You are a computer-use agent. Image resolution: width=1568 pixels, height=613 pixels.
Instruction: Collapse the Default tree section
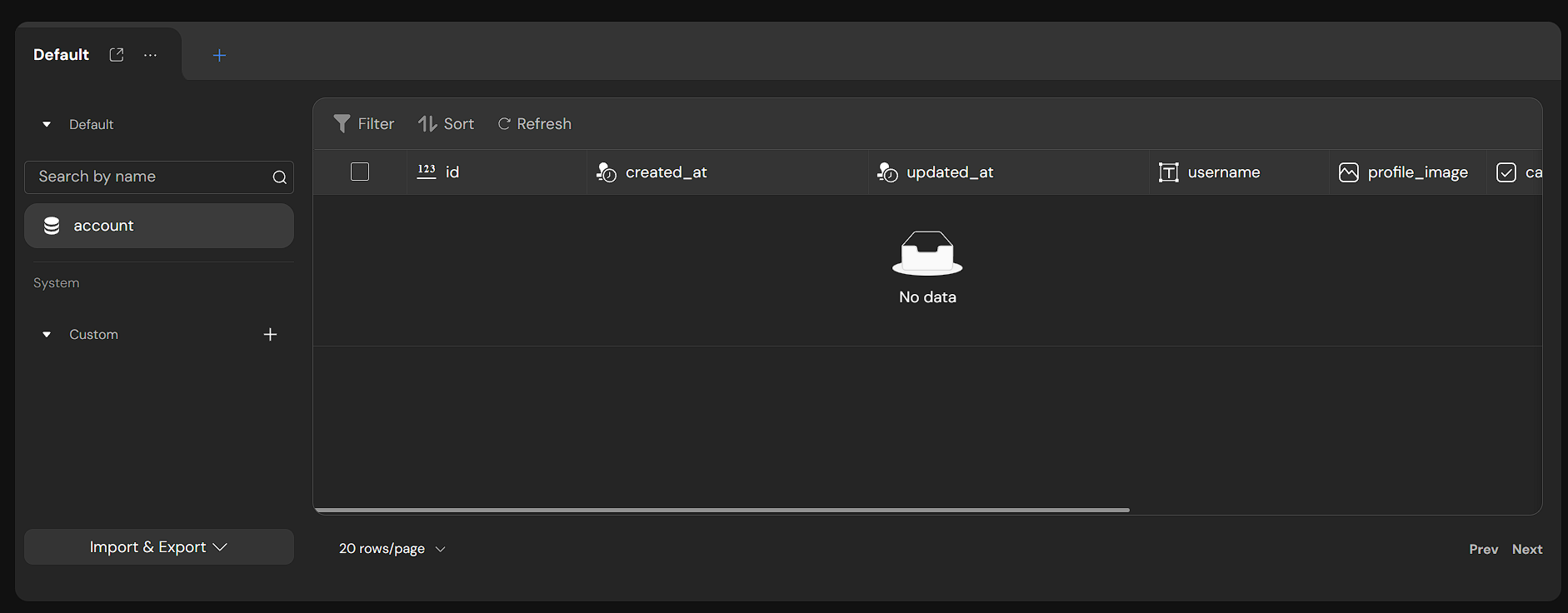(47, 125)
